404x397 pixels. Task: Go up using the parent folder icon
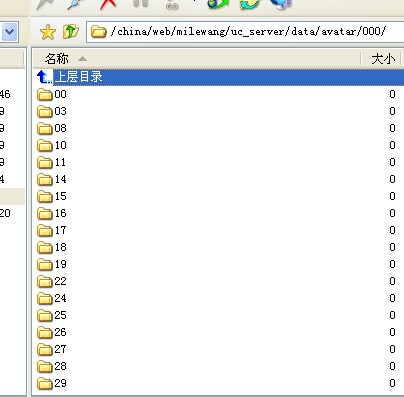click(x=70, y=32)
